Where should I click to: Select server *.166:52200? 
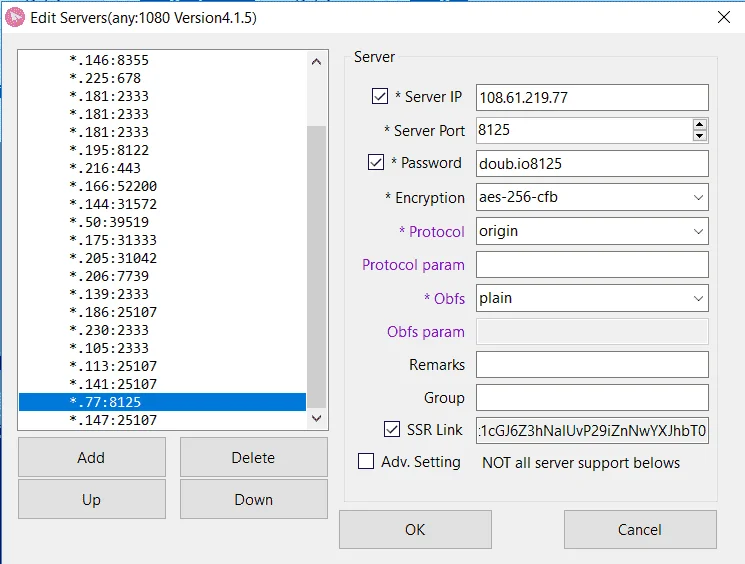(x=162, y=186)
